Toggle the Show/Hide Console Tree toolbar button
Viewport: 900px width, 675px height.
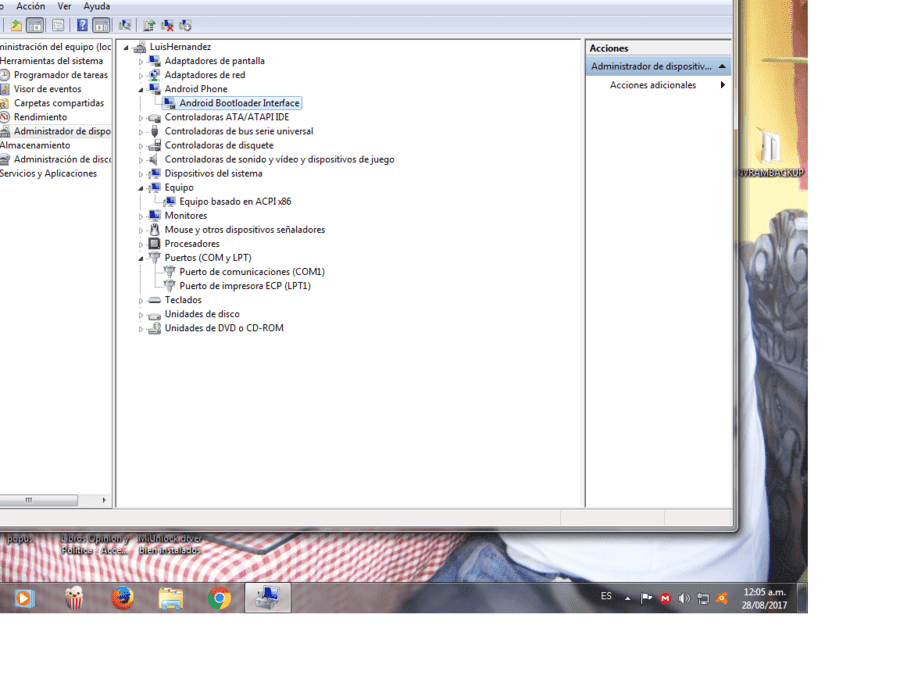coord(36,25)
